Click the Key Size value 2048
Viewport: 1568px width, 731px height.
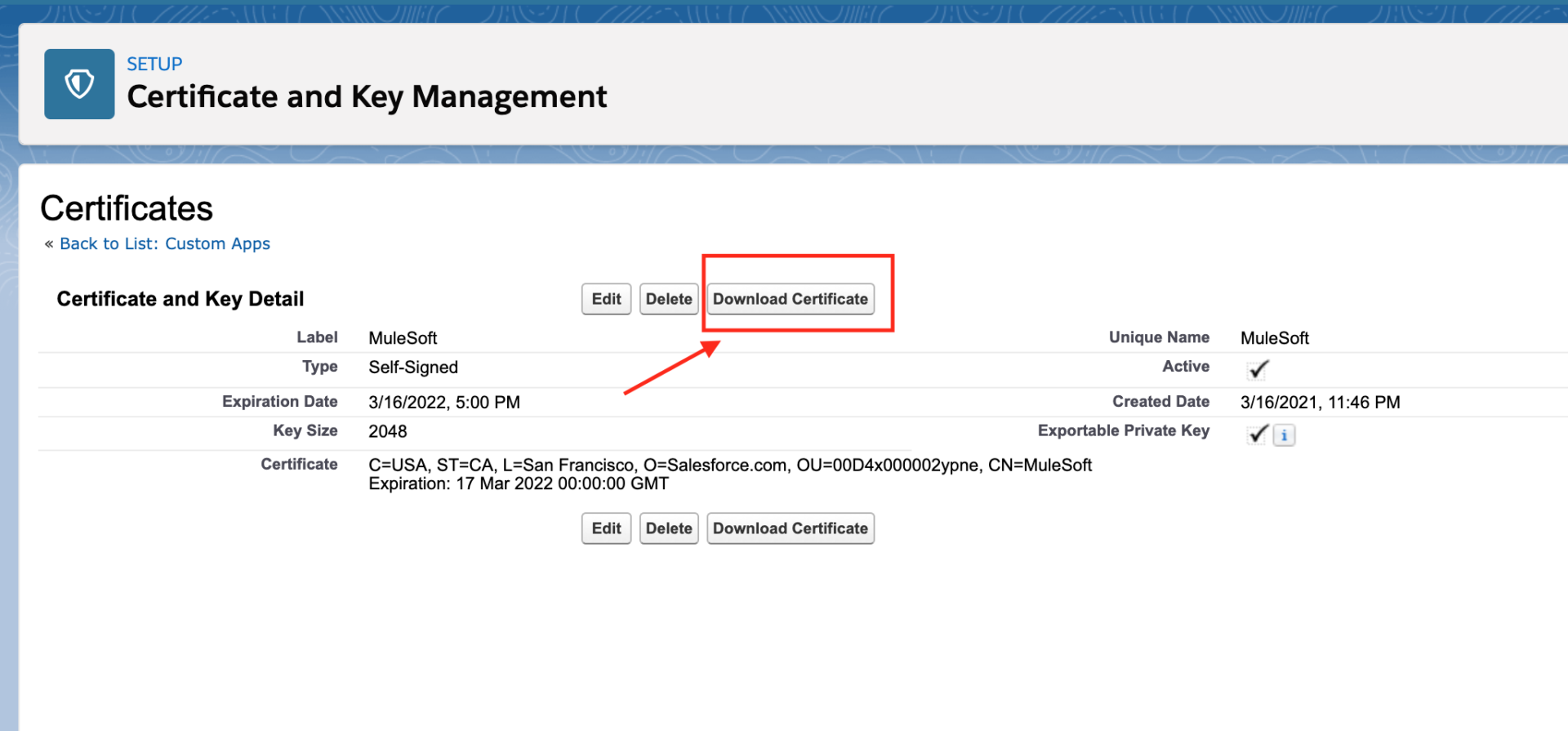click(x=388, y=431)
